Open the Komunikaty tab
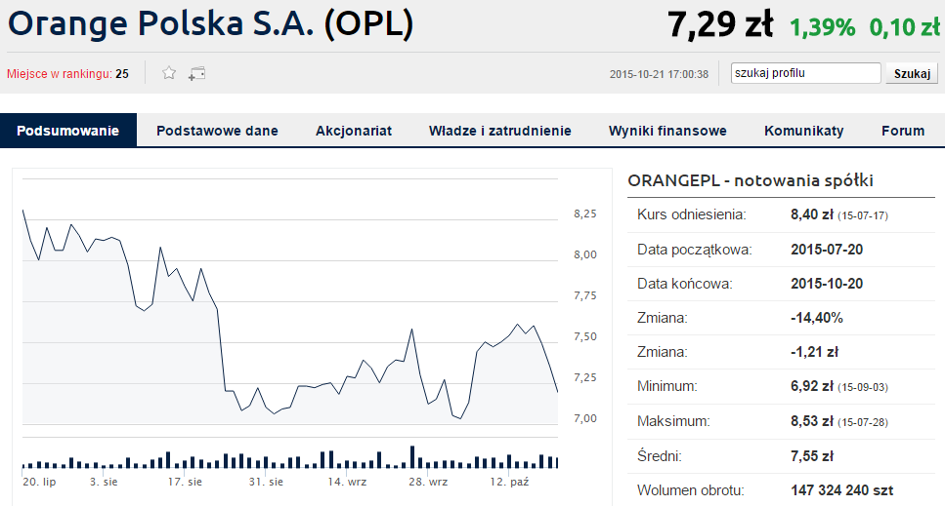Image resolution: width=945 pixels, height=506 pixels. (804, 131)
